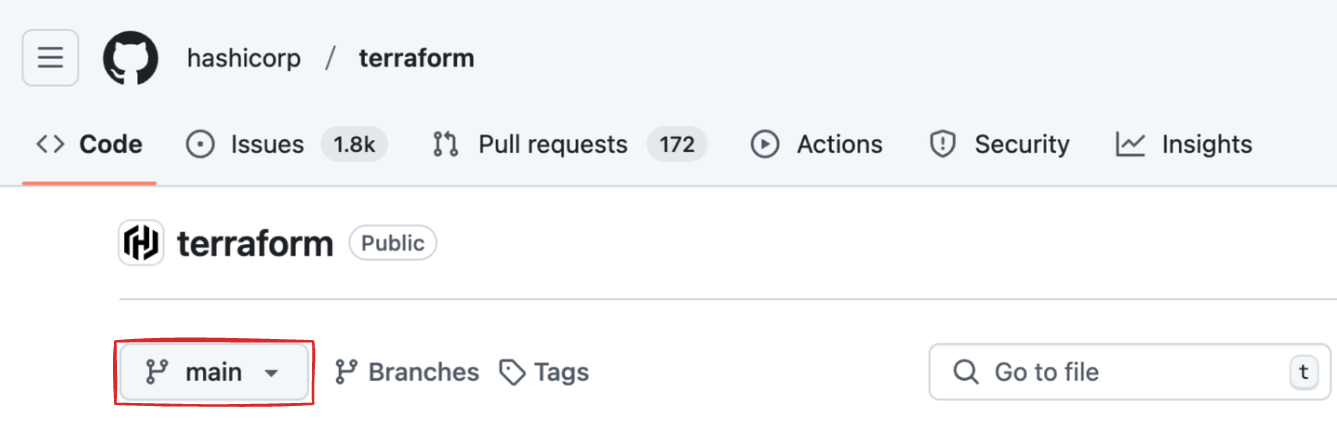Click the tag icon beside Tags
The image size is (1337, 438).
[513, 373]
